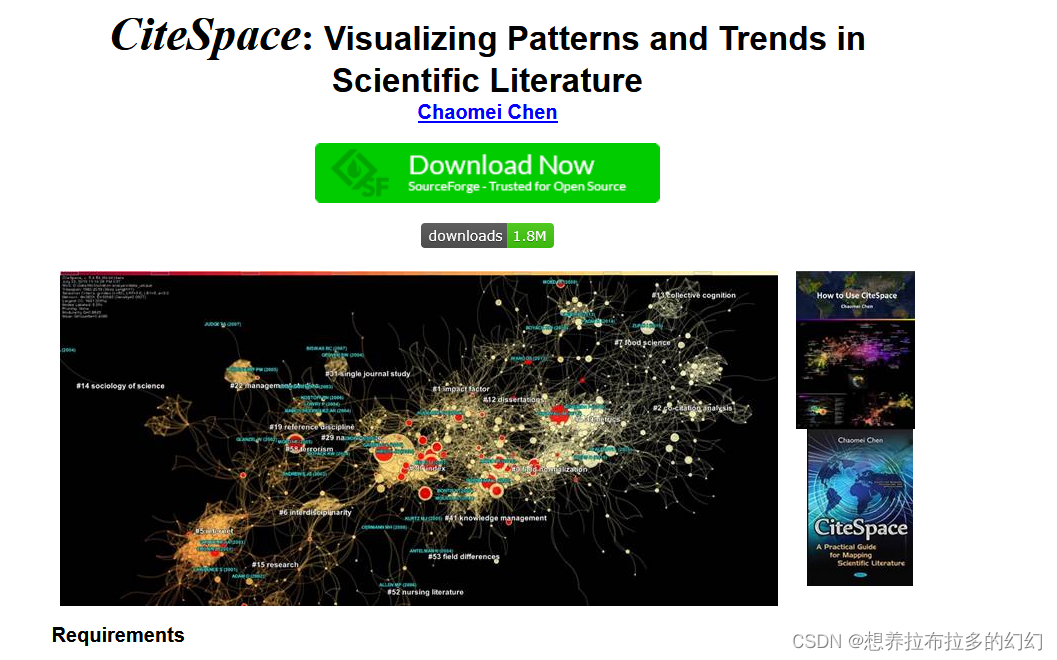Click the '#52 nursing literature' cluster label

coord(425,592)
